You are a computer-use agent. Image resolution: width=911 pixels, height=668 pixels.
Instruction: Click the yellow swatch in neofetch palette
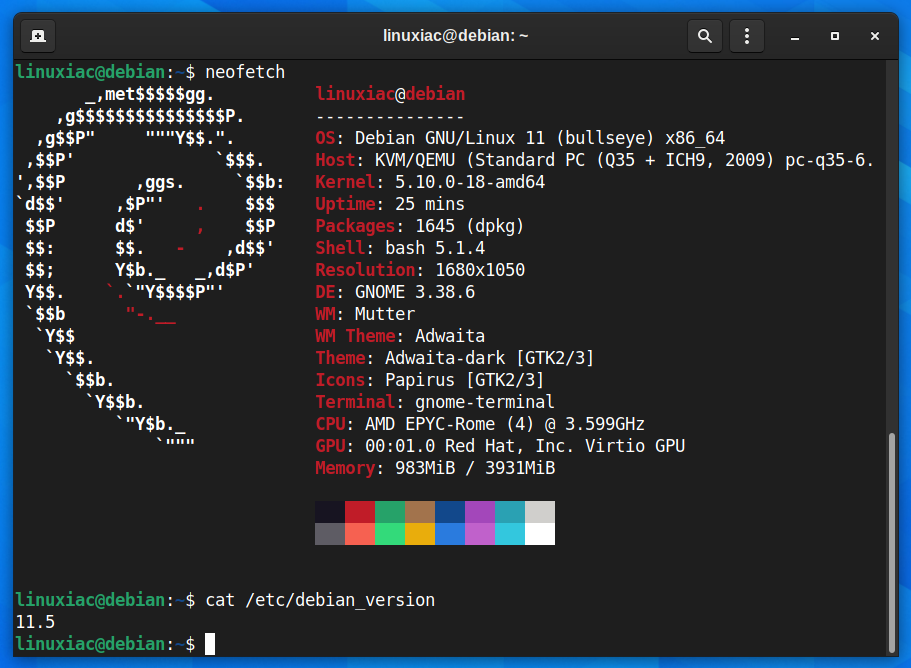click(x=420, y=534)
